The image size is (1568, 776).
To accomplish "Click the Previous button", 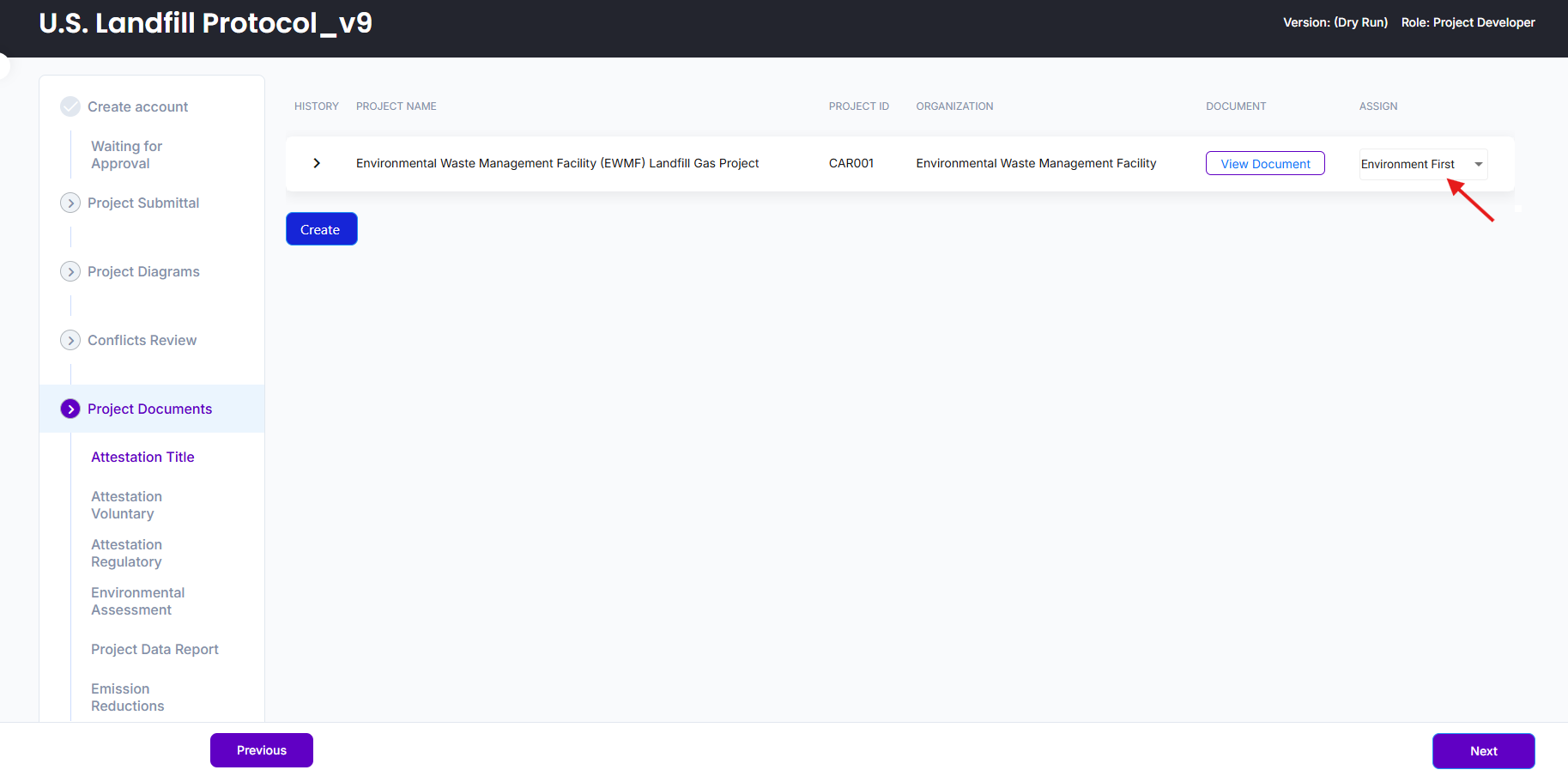I will pyautogui.click(x=262, y=750).
